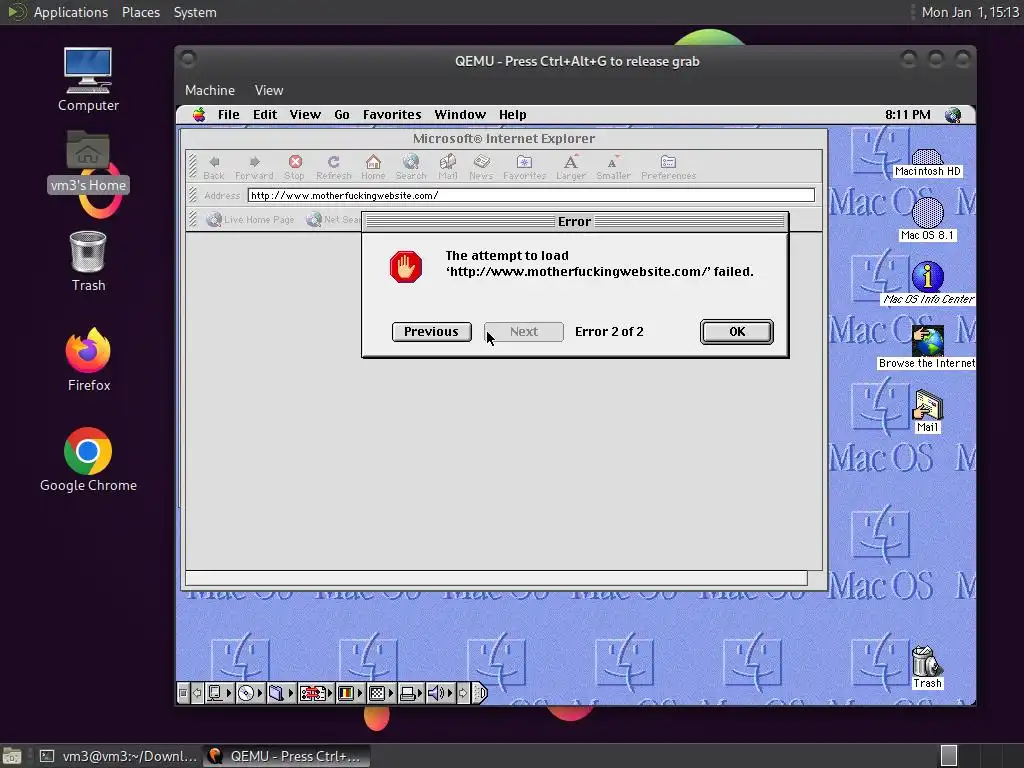Open the QEMU View menu
Image resolution: width=1024 pixels, height=768 pixels.
269,90
